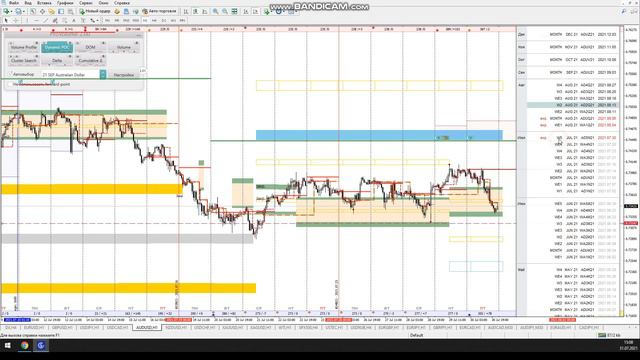Switch to the USDCAD,H1 chart tab
This screenshot has width=640, height=360.
117,327
